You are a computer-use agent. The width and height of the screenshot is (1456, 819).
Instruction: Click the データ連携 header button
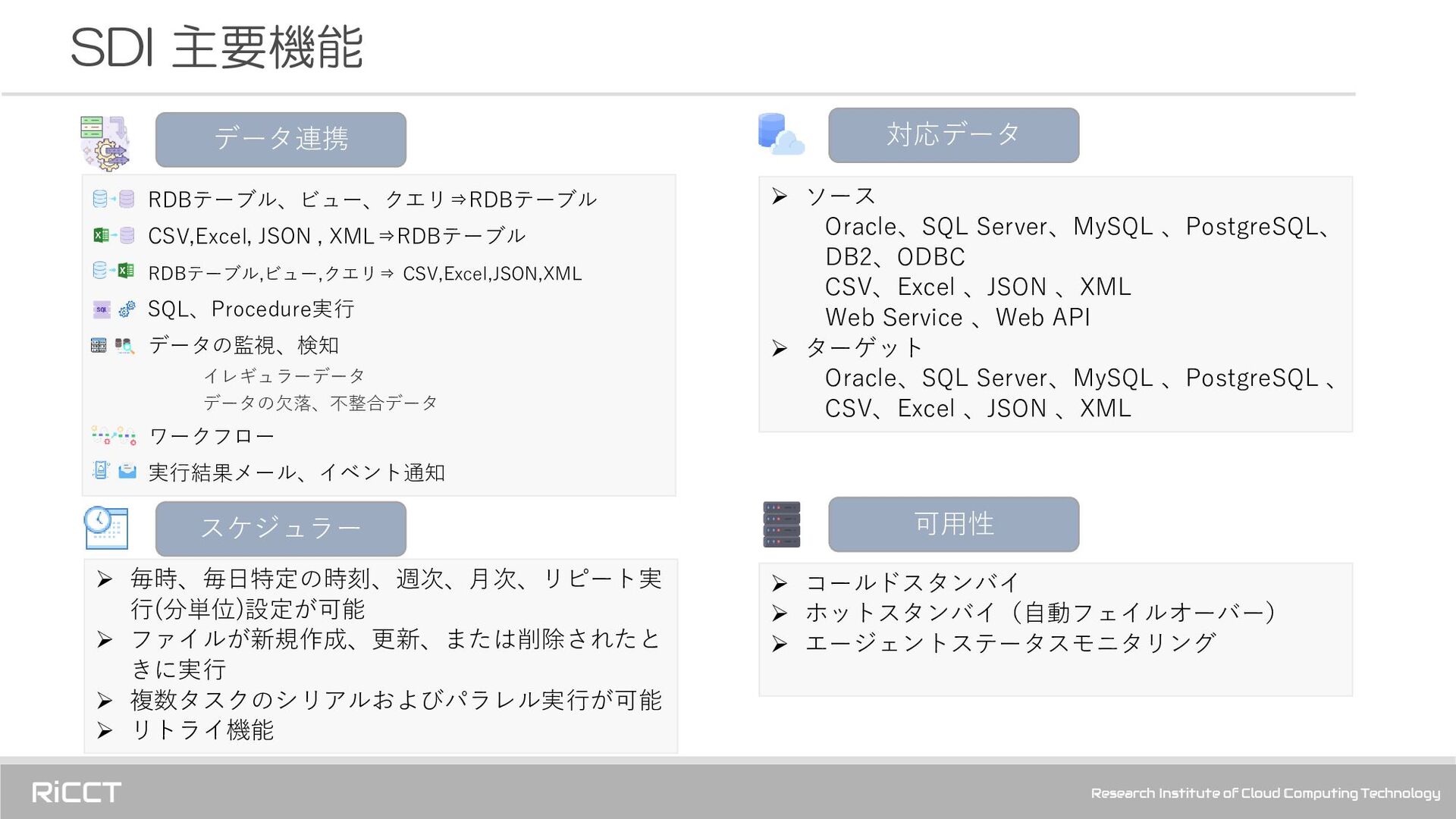[x=281, y=140]
